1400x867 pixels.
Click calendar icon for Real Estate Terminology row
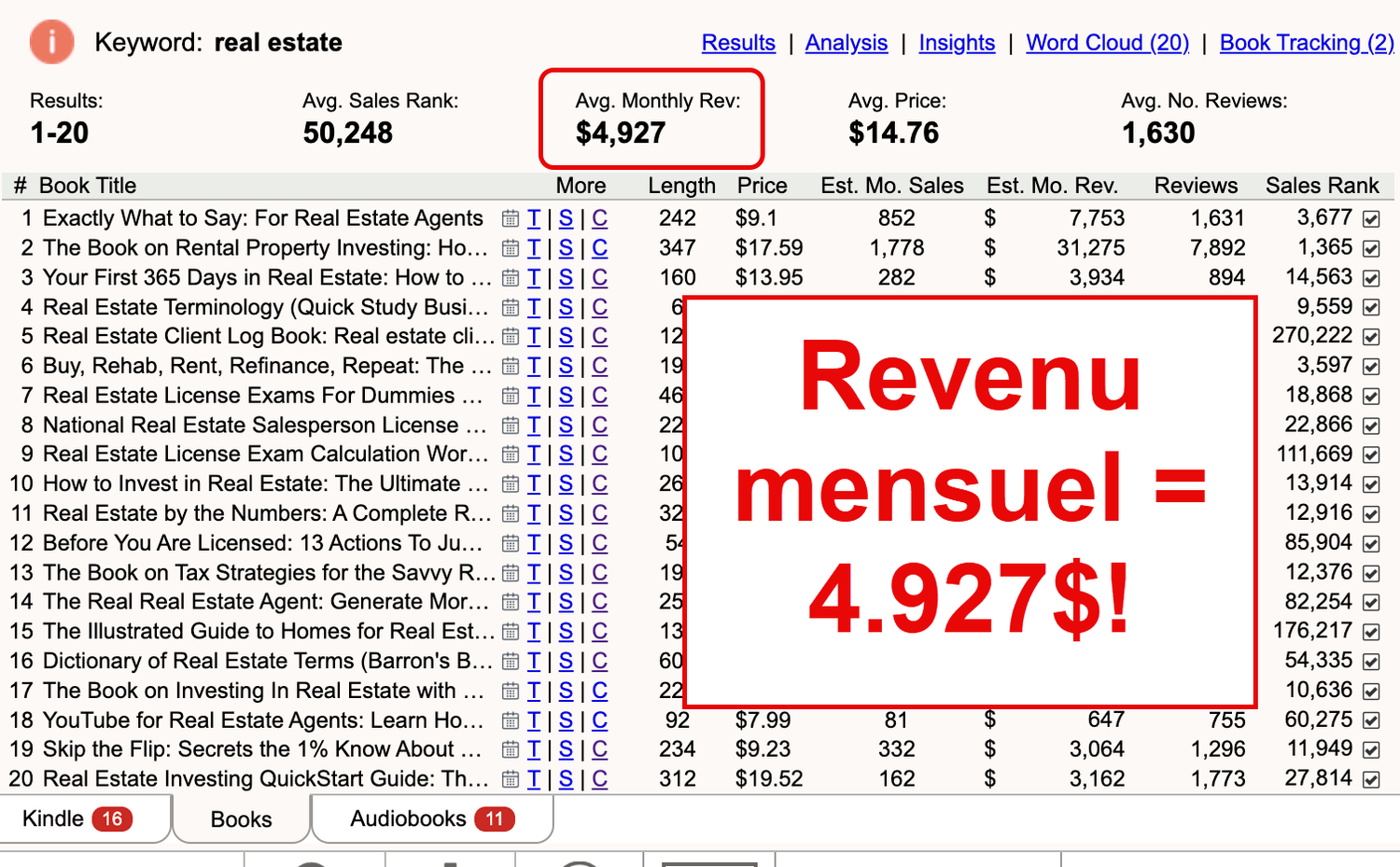(x=511, y=307)
